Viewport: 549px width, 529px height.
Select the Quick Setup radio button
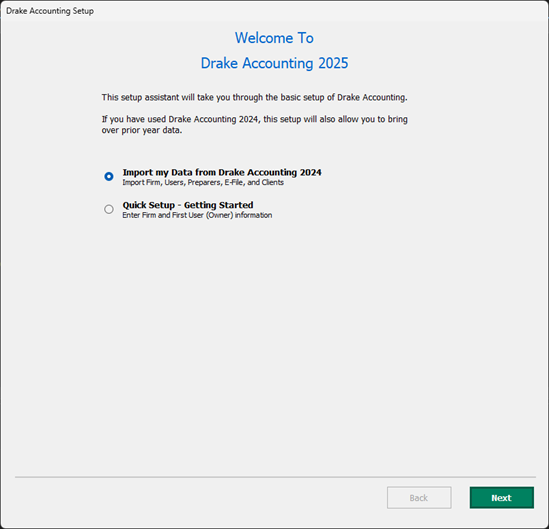[x=109, y=209]
